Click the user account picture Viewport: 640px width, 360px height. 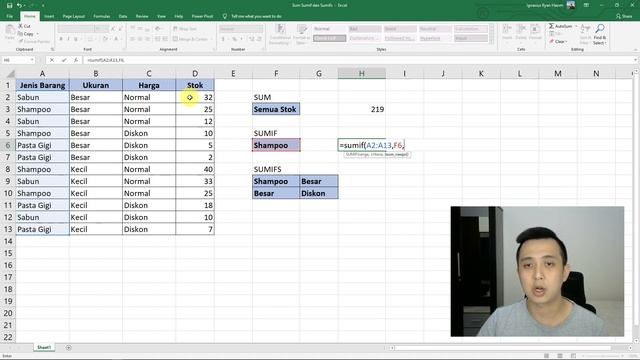[571, 5]
